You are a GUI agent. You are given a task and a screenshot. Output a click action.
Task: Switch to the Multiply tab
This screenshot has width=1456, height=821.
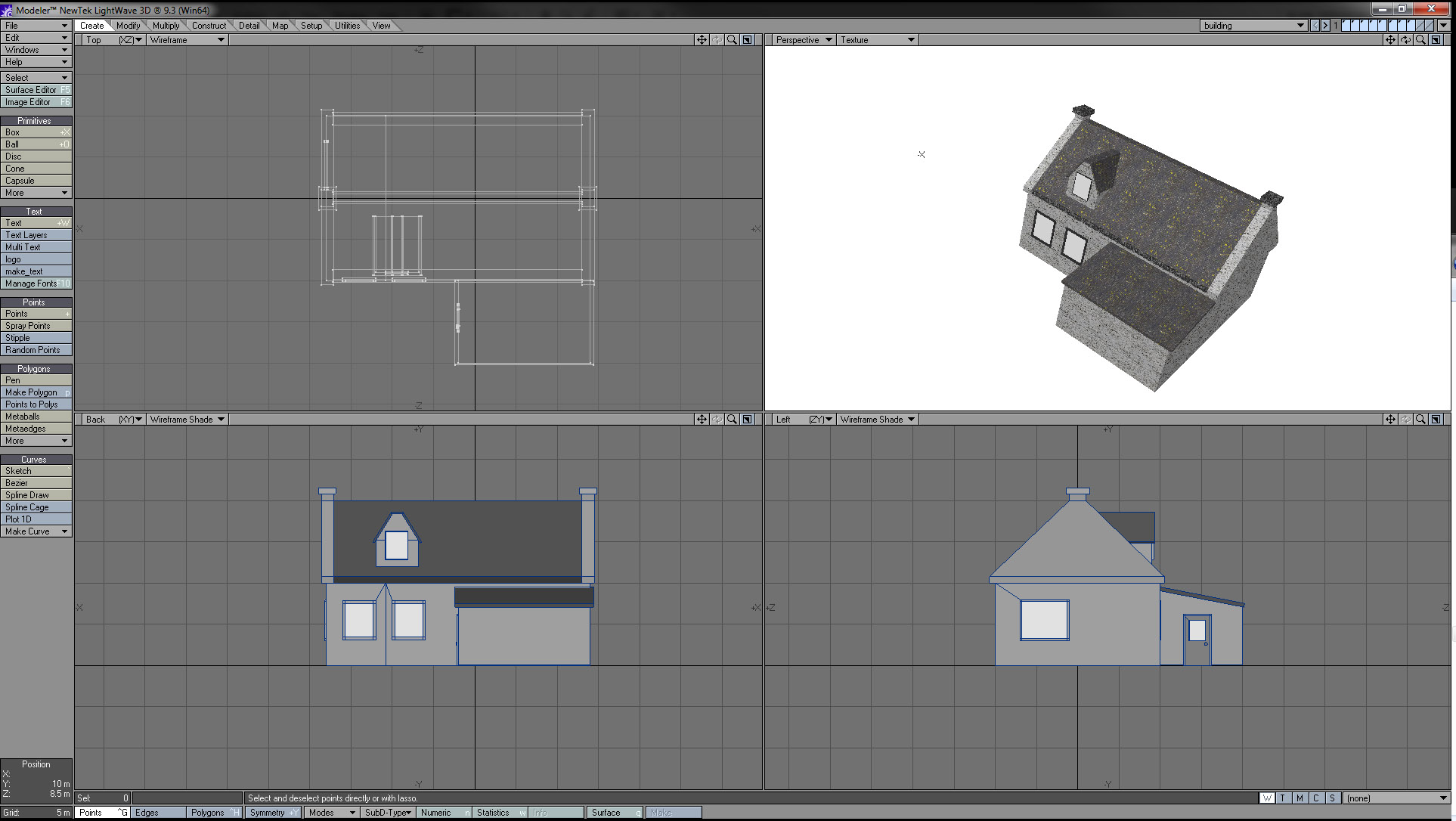[x=166, y=26]
